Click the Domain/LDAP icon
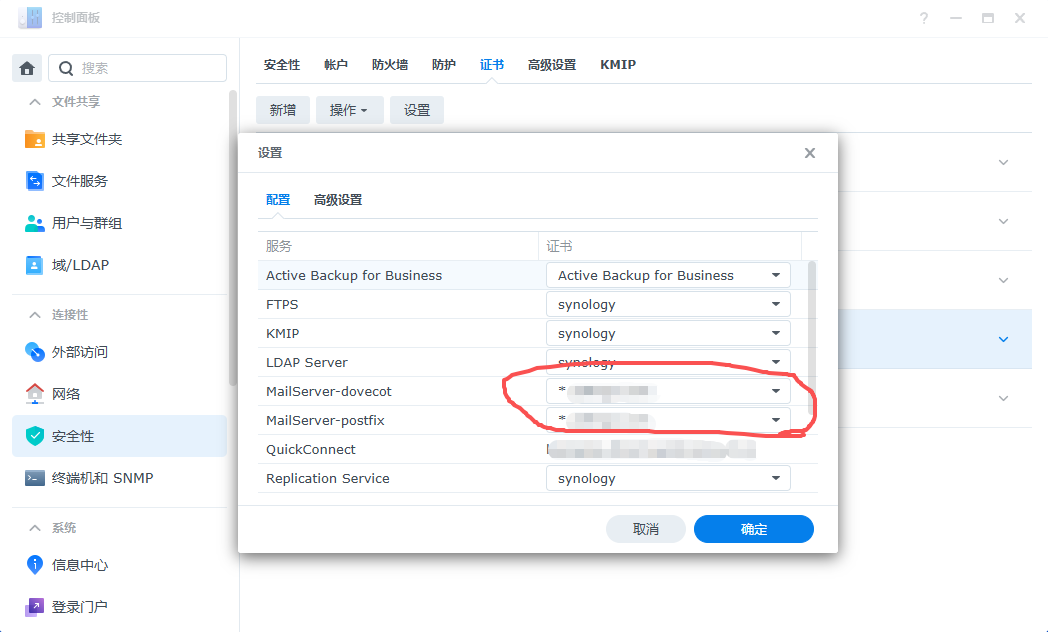The height and width of the screenshot is (632, 1048). point(35,265)
